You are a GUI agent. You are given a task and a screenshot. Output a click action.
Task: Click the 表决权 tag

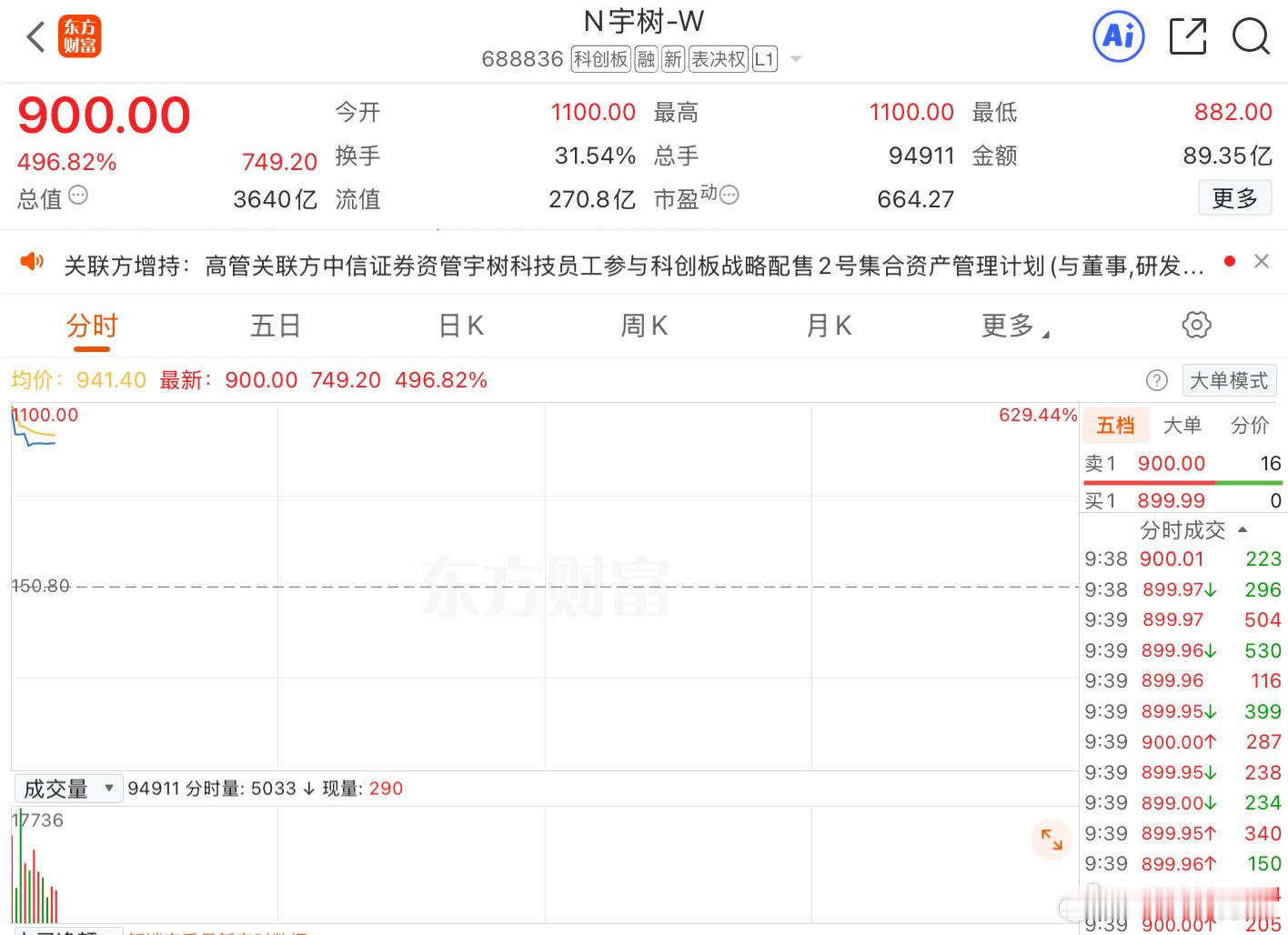click(719, 59)
